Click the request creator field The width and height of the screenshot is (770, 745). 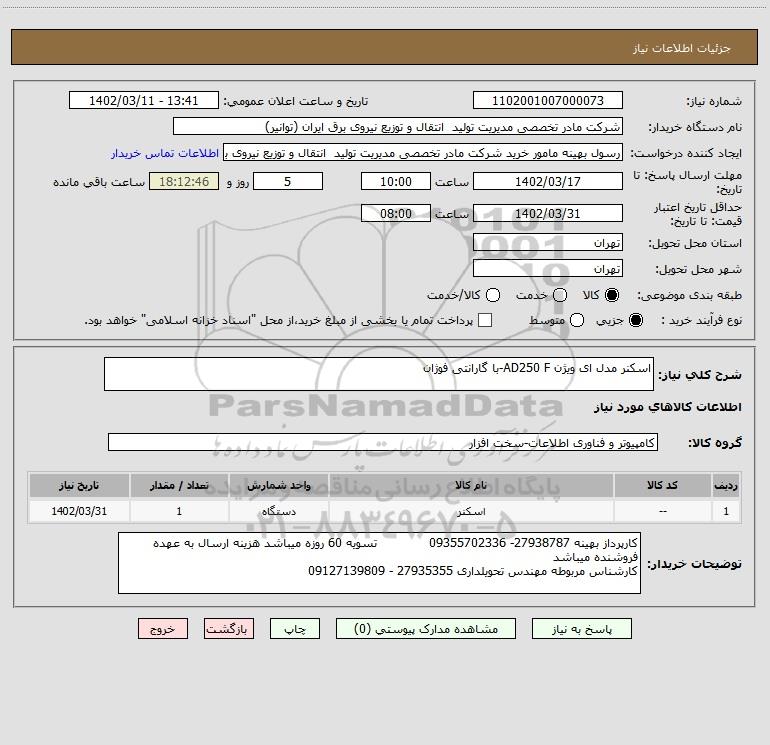click(x=423, y=152)
